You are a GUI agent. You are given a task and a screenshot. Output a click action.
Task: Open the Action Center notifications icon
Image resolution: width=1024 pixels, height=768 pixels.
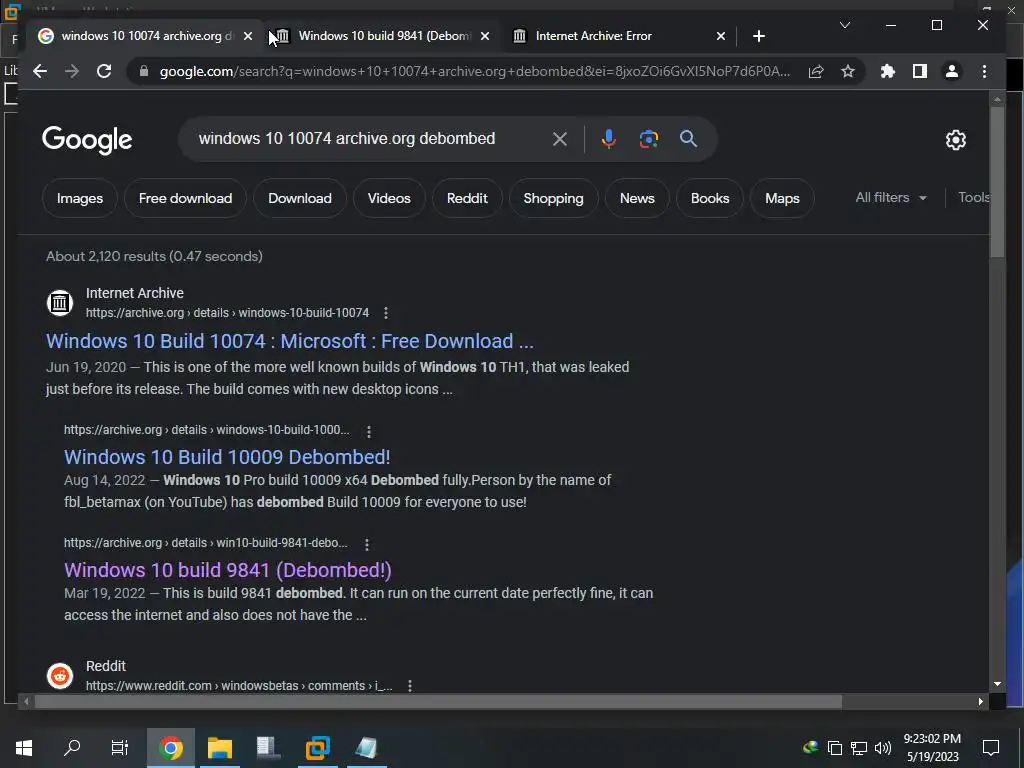pos(991,748)
